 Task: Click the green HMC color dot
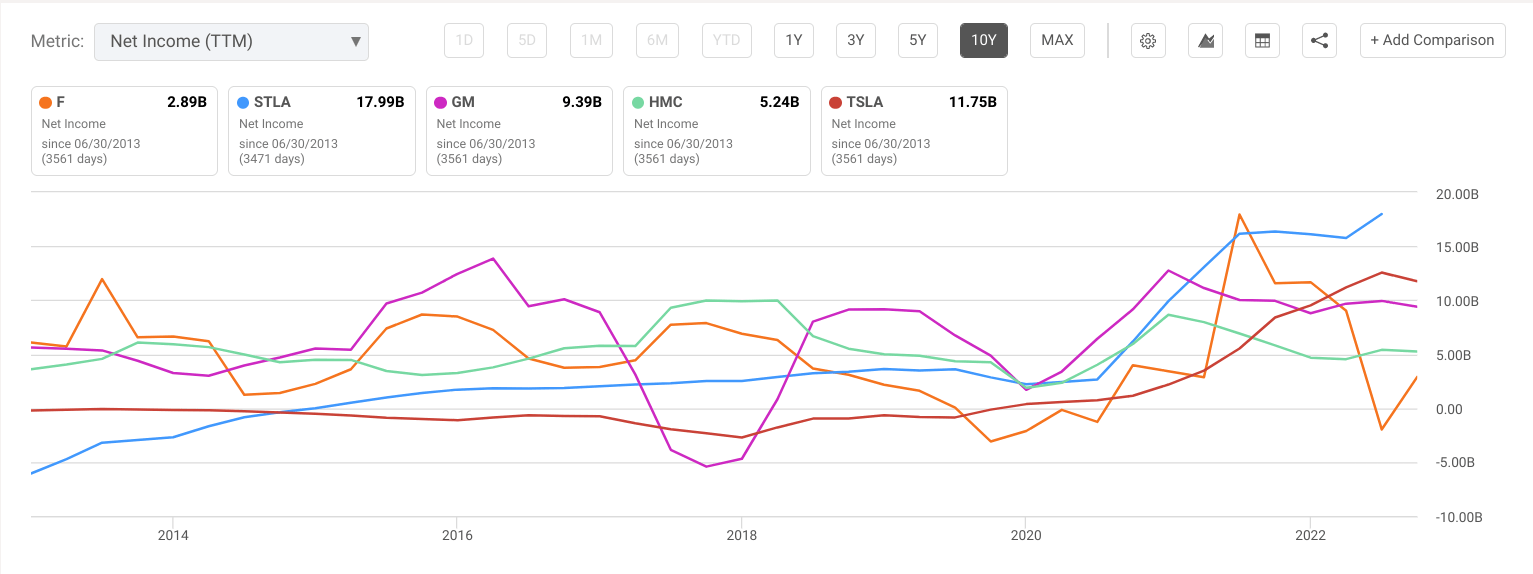[x=638, y=102]
